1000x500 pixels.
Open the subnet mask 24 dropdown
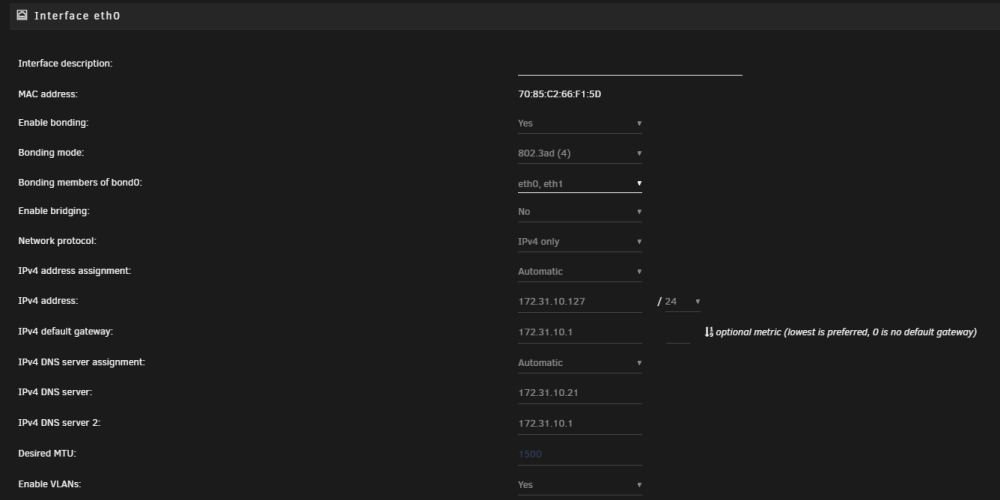coord(682,302)
